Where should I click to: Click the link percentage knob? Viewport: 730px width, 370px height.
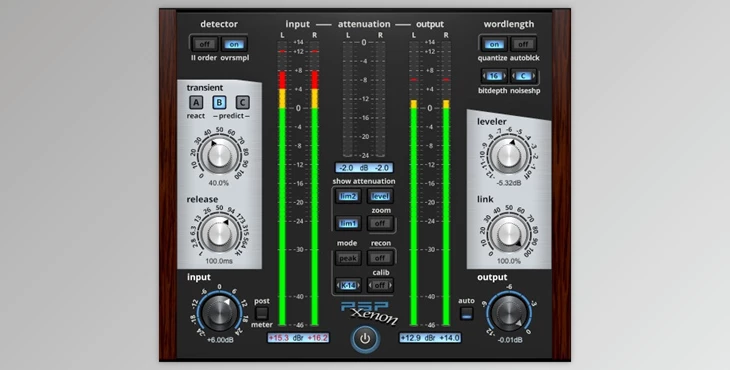[x=509, y=234]
